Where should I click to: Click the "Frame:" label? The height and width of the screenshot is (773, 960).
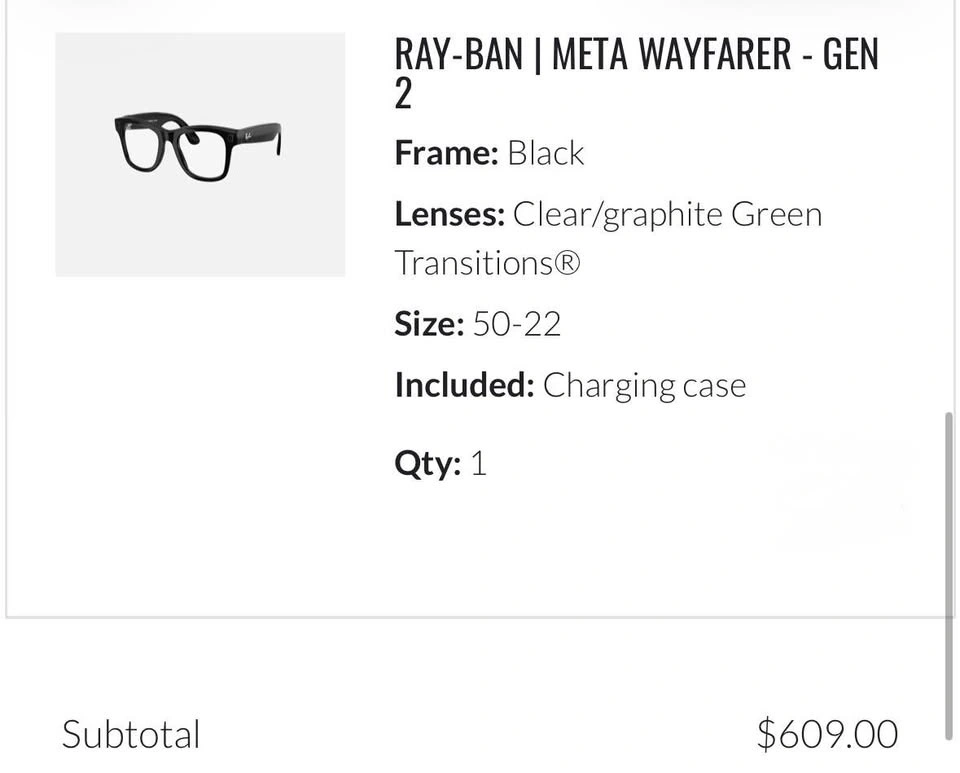coord(446,153)
